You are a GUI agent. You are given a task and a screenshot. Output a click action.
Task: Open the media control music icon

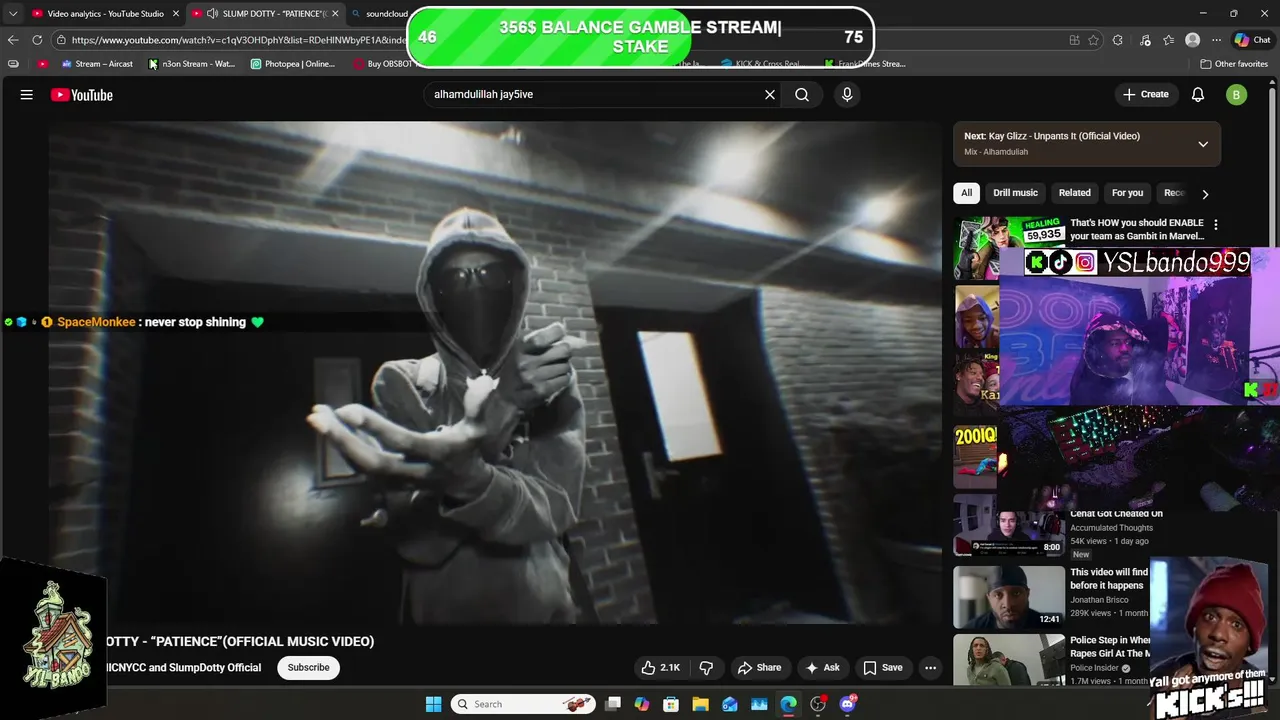[x=1145, y=40]
